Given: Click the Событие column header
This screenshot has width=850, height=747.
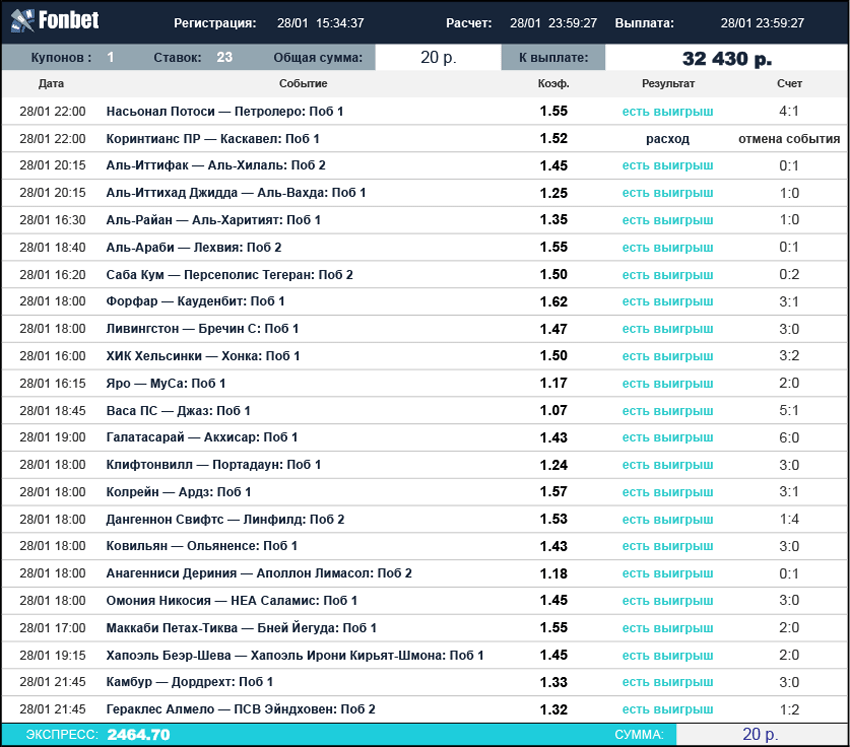Looking at the screenshot, I should [303, 84].
